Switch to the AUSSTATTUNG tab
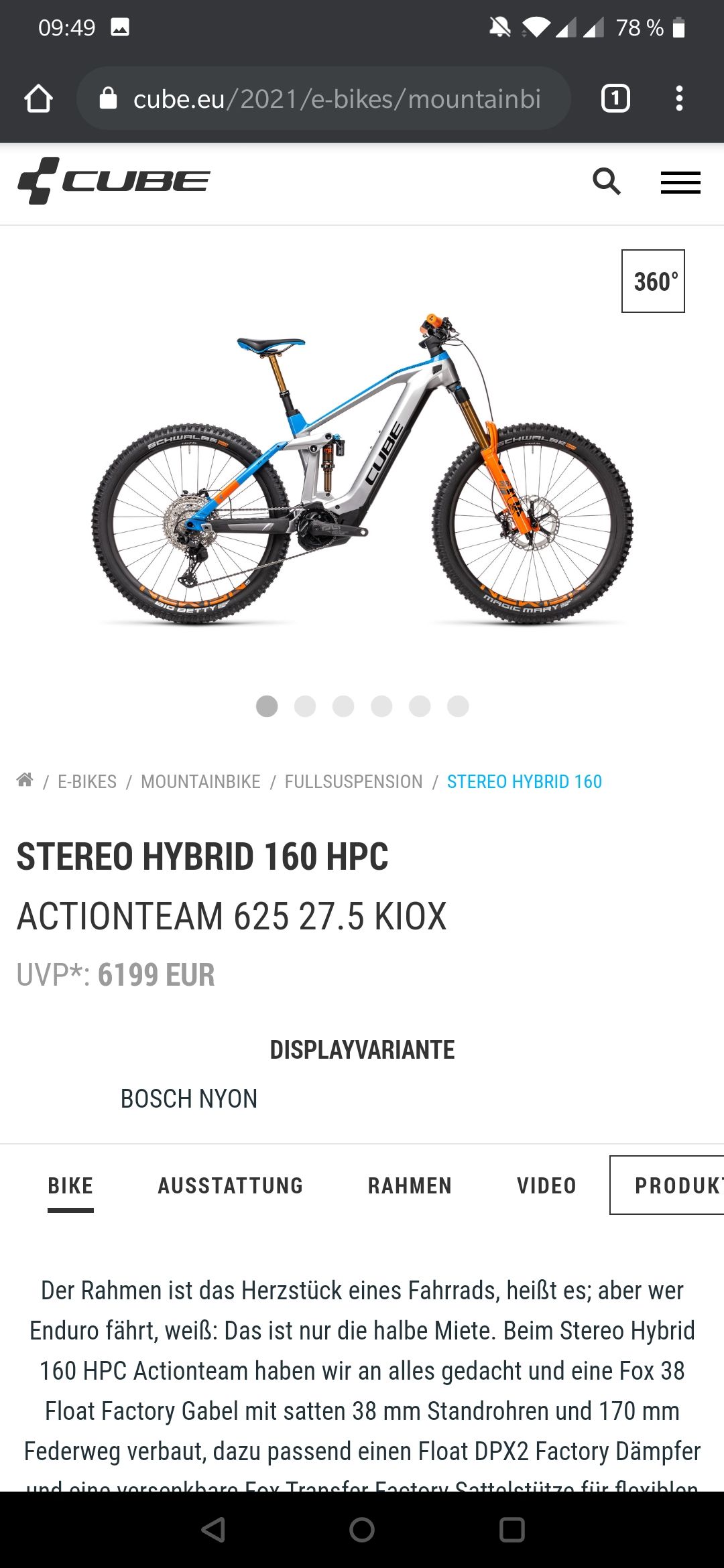724x1568 pixels. 231,1185
